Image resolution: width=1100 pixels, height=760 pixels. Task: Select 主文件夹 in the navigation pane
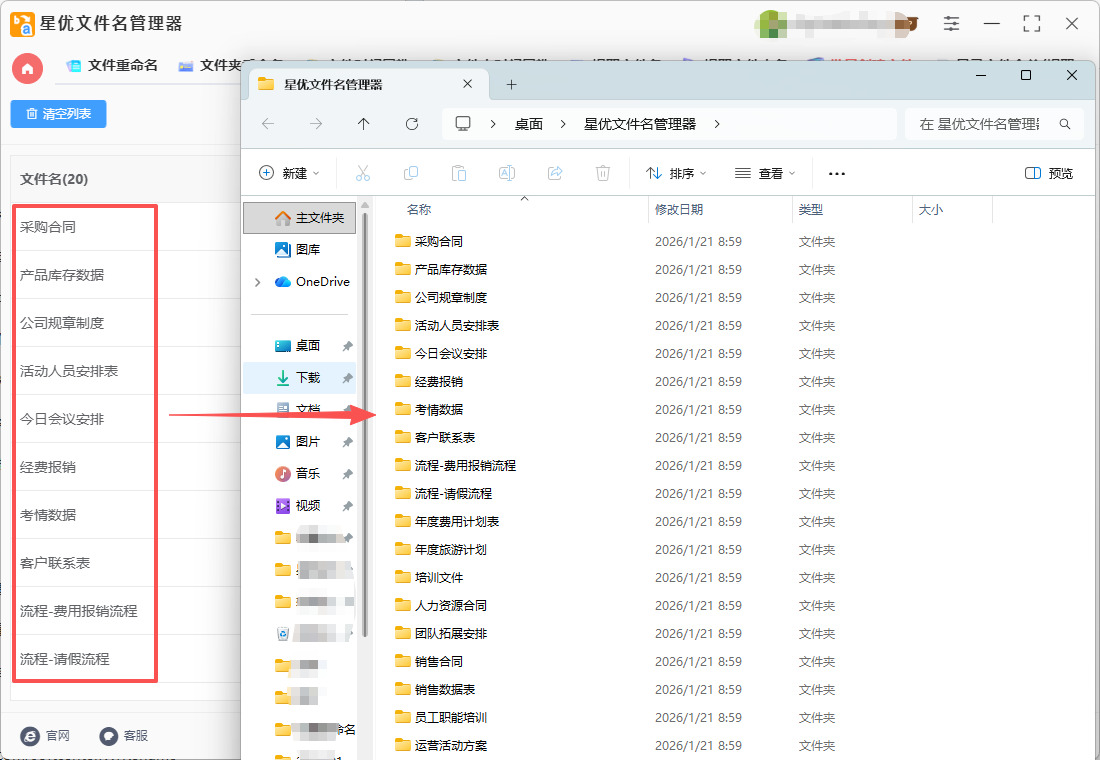click(300, 218)
